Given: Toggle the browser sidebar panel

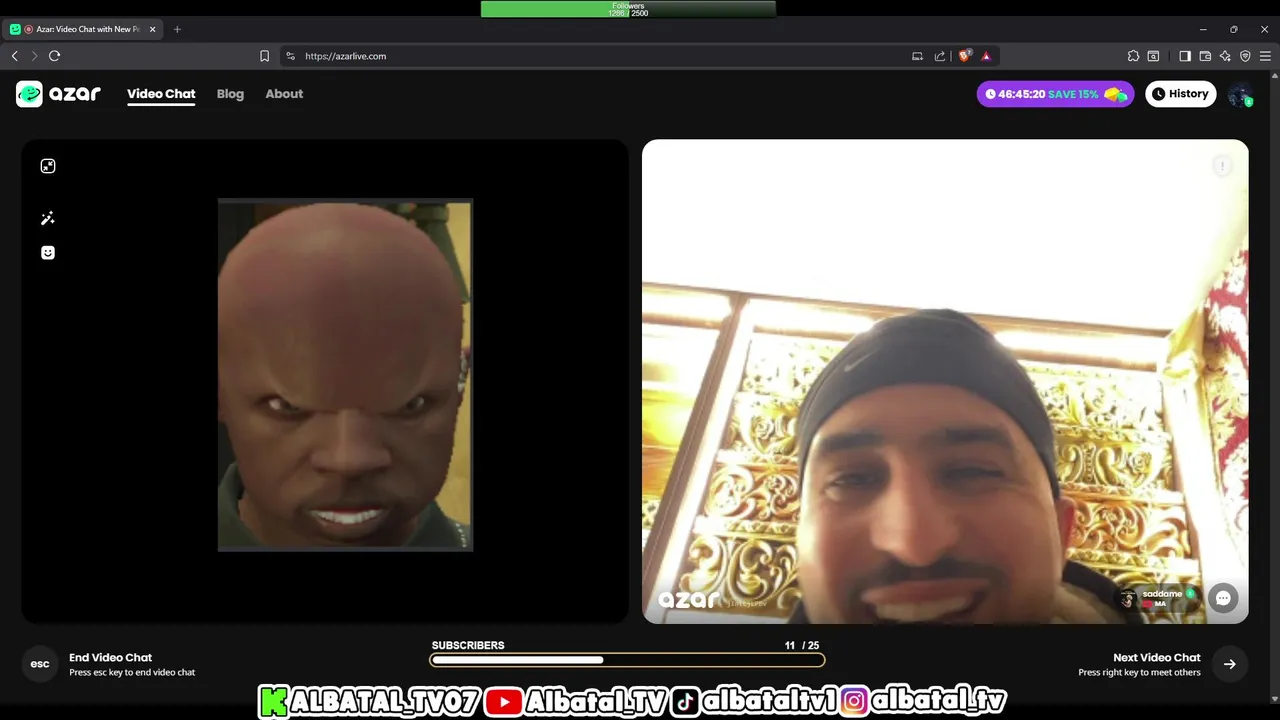Looking at the screenshot, I should (x=1185, y=56).
